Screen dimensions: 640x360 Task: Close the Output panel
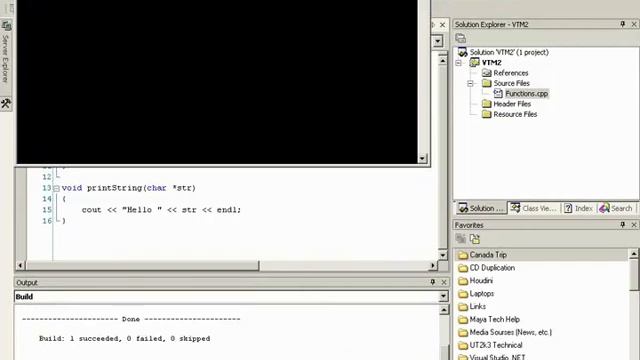pyautogui.click(x=444, y=282)
